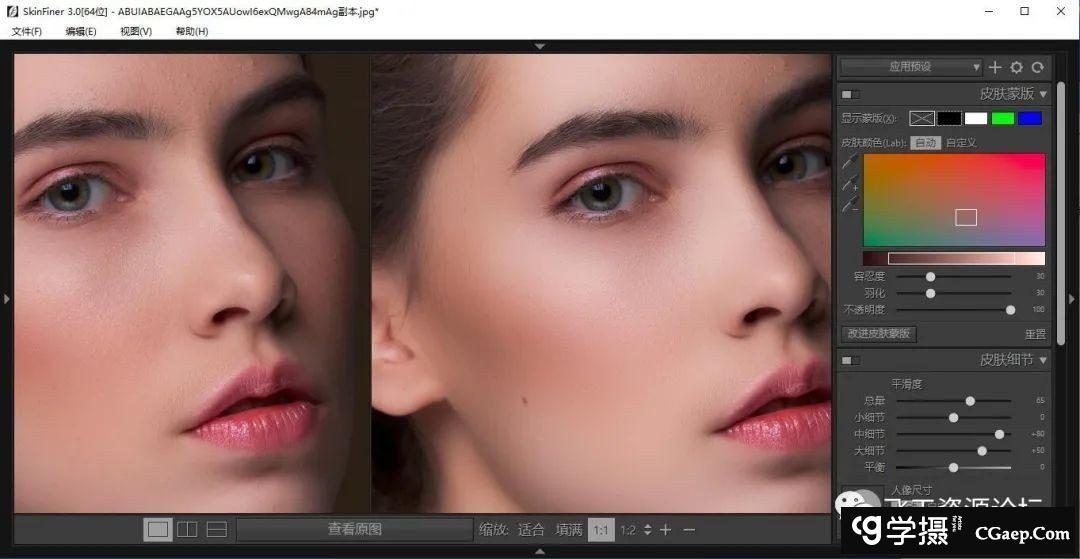Collapse the 皮肤蒙版 section

tap(1044, 94)
